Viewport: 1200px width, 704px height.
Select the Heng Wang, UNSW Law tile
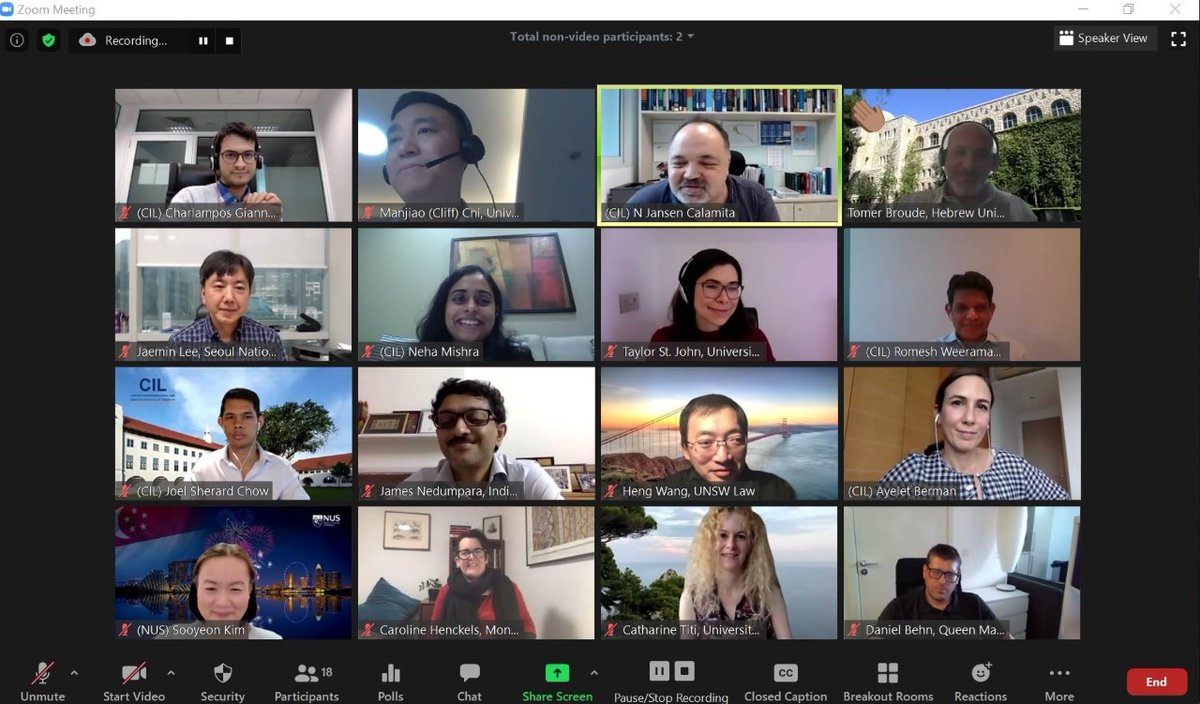719,433
